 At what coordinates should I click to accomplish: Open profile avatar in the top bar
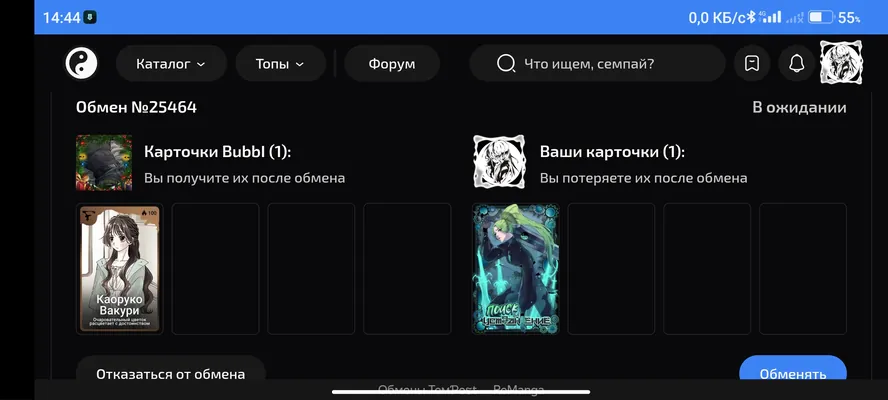point(841,62)
